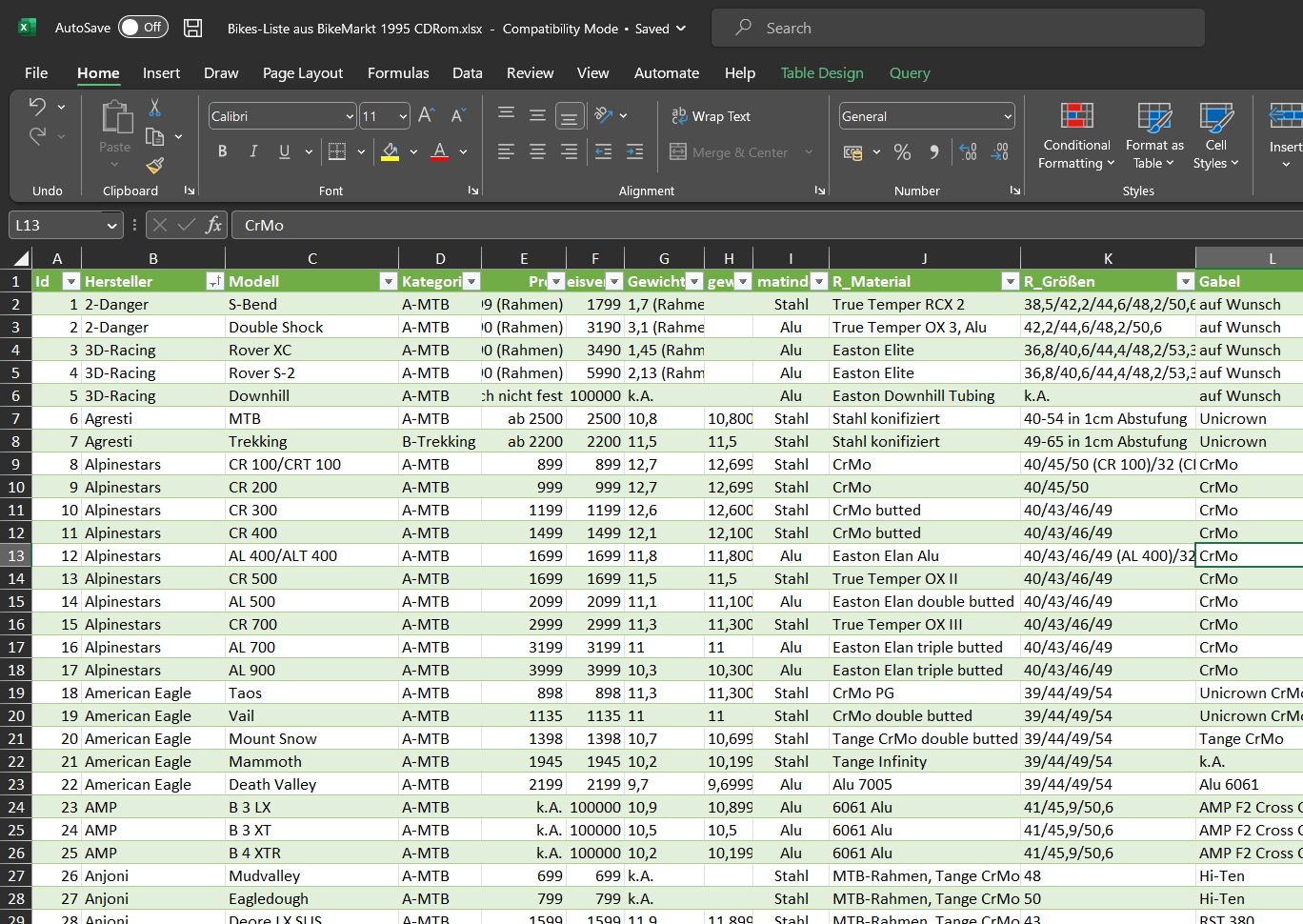Apply the yellow fill color
This screenshot has width=1303, height=924.
click(390, 151)
